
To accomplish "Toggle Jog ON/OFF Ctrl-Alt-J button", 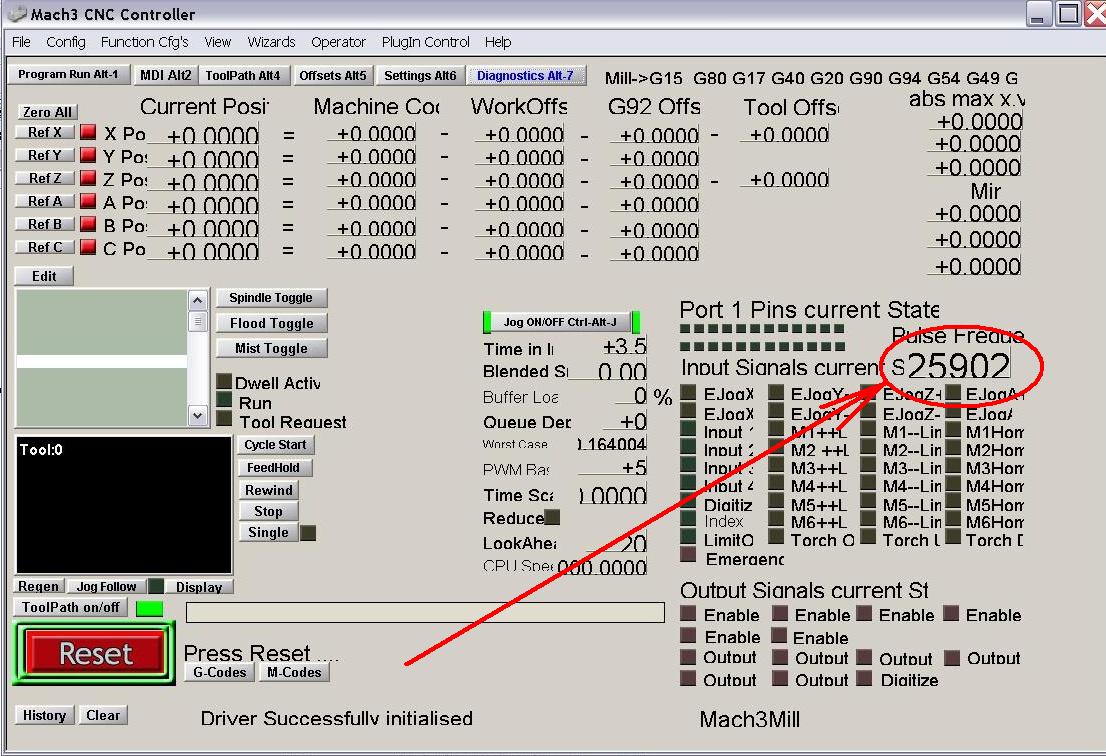I will 560,322.
